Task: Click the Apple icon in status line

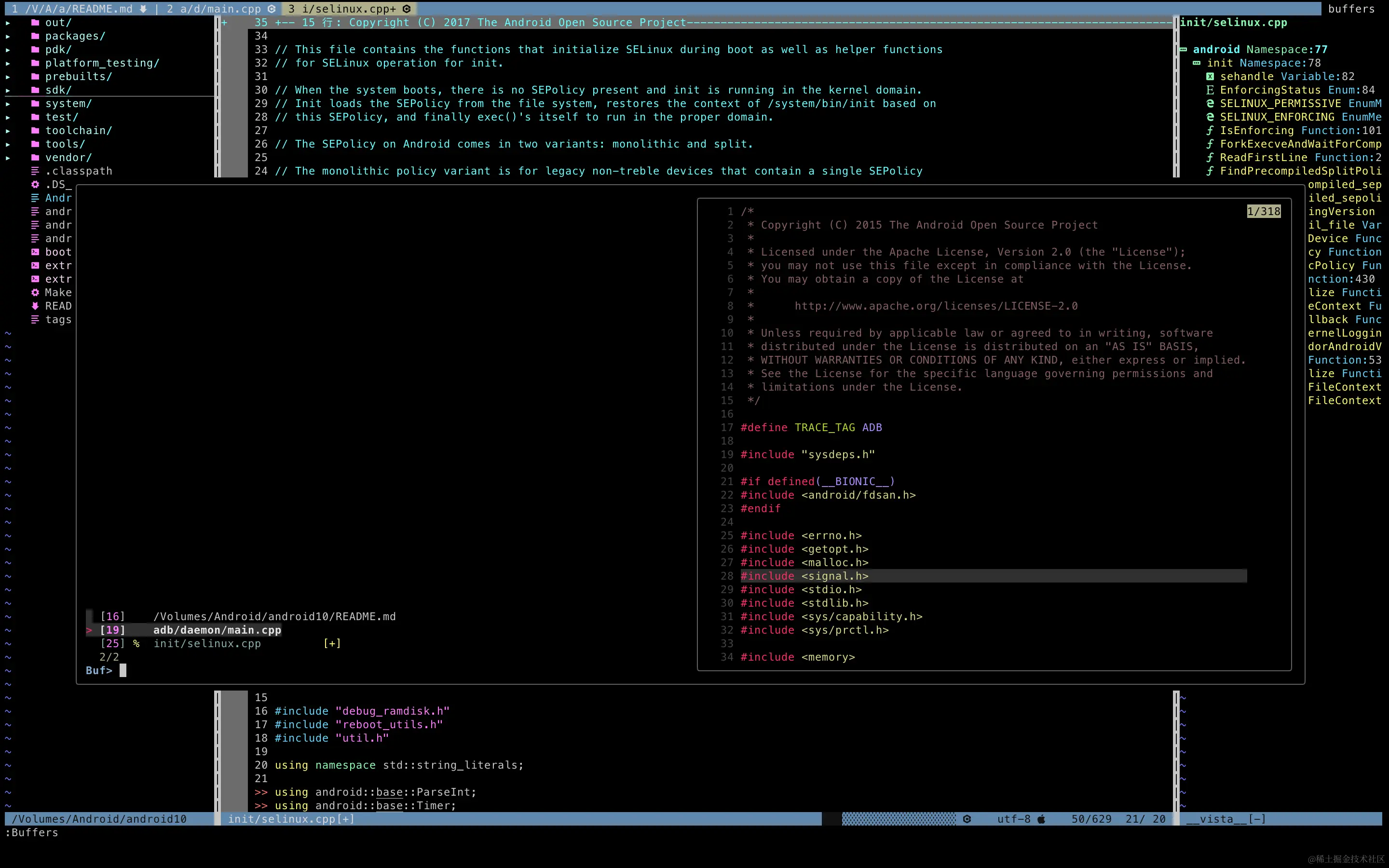Action: tap(1041, 819)
